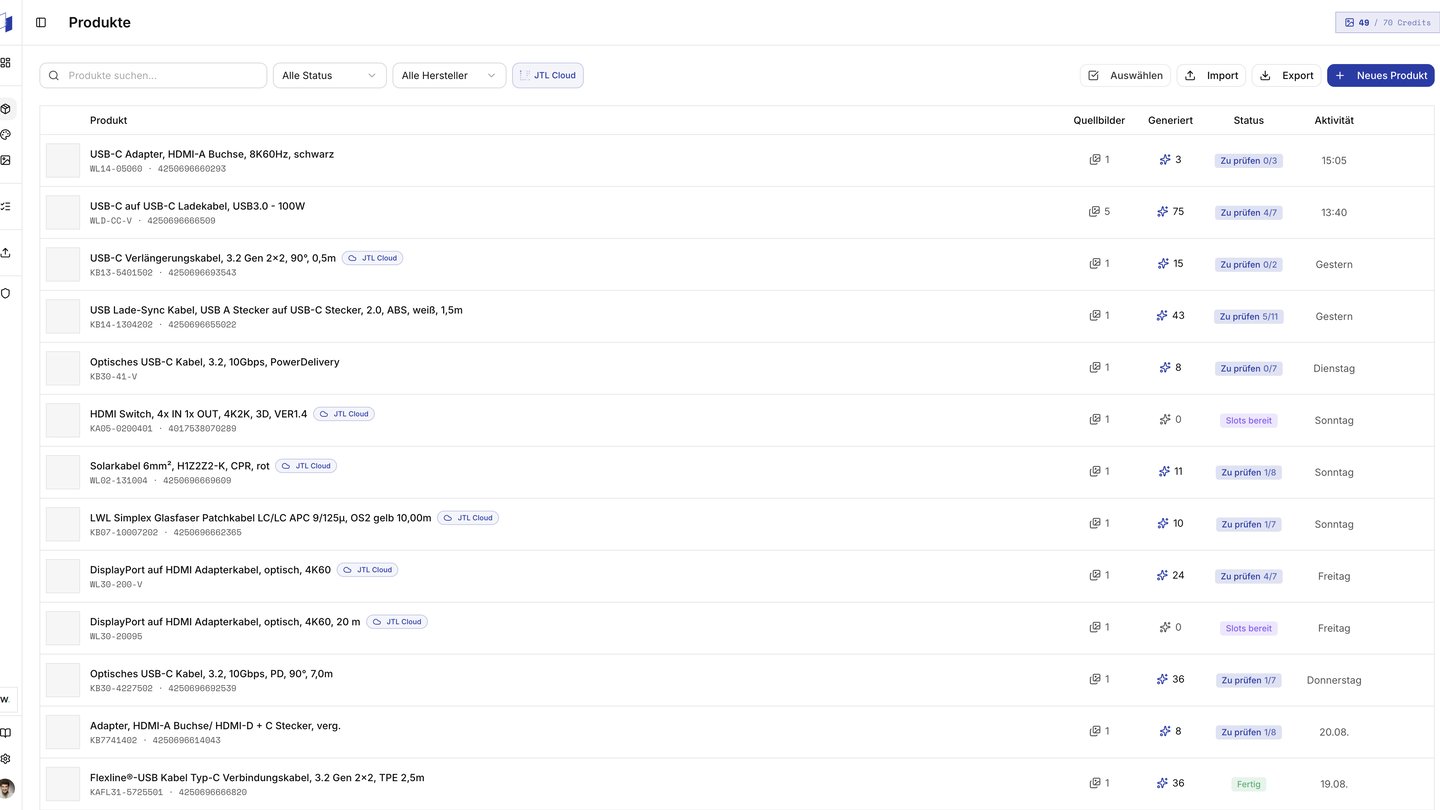Viewport: 1440px width, 810px height.
Task: Open the products box icon in sidebar
Action: (6, 108)
